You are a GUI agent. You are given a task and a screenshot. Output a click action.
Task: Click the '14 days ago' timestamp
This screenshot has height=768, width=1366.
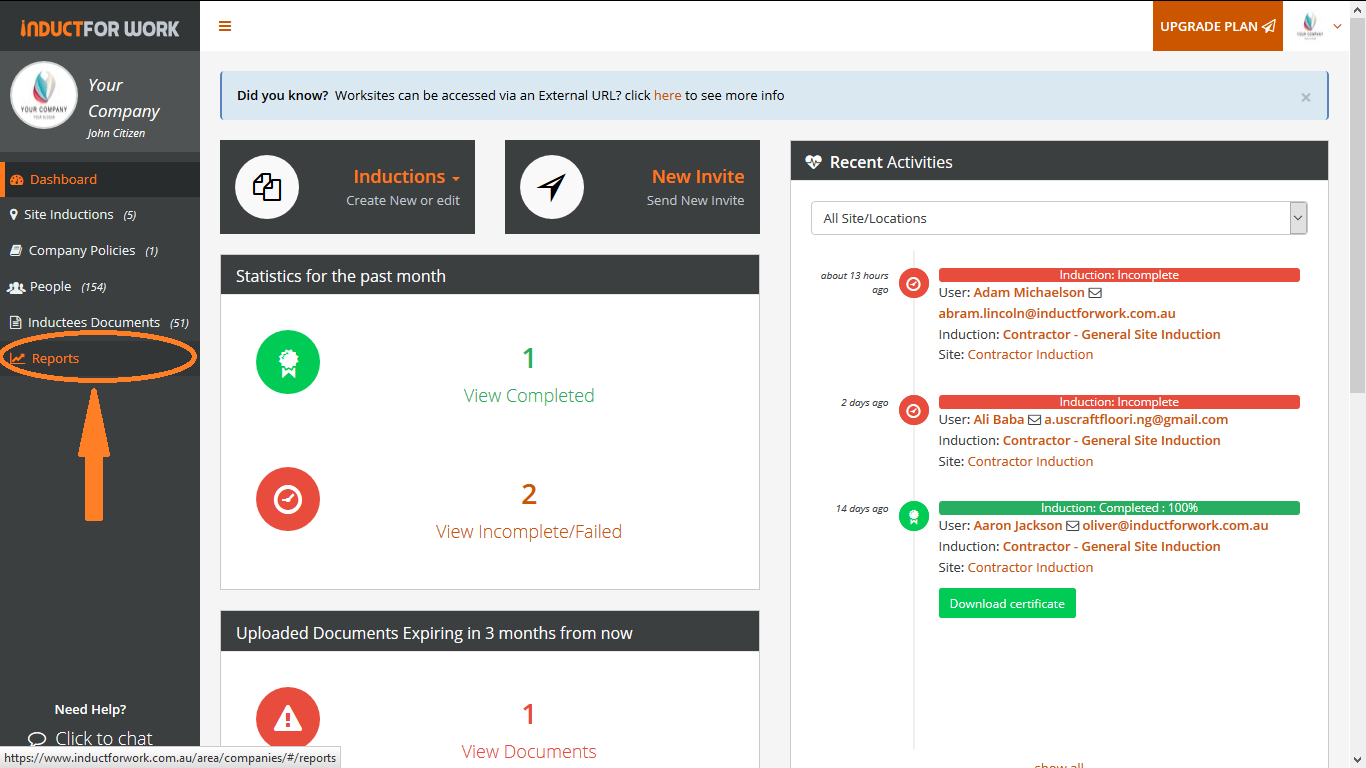coord(862,508)
